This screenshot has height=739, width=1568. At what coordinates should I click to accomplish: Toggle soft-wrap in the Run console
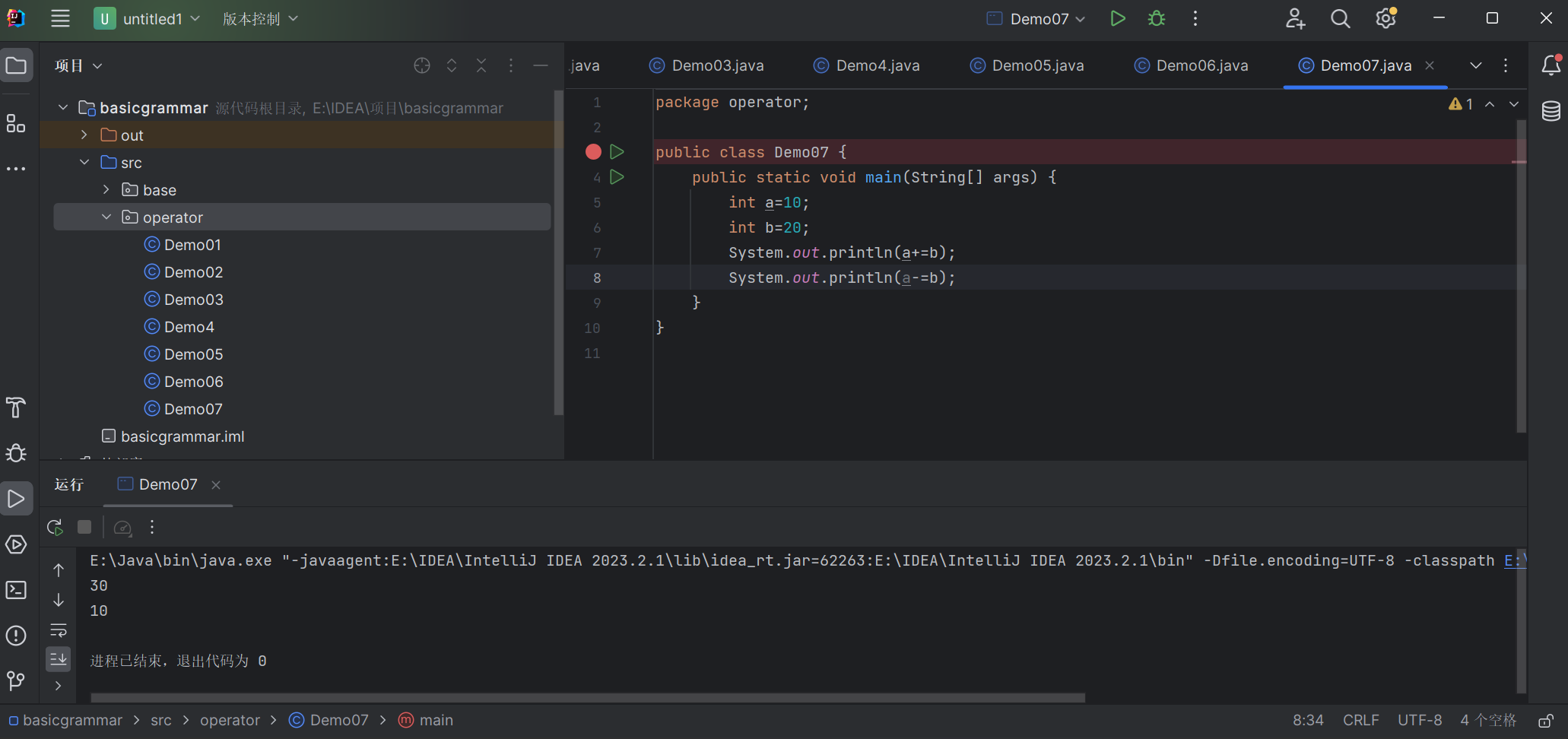(59, 630)
